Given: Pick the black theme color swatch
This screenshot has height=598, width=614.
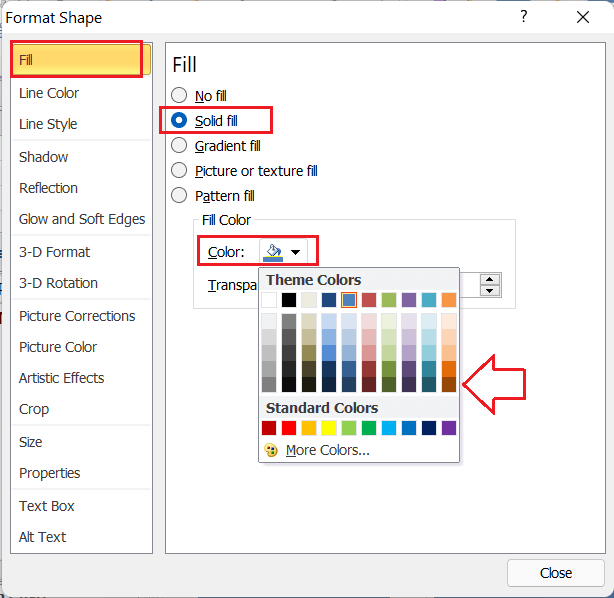Looking at the screenshot, I should coord(289,300).
